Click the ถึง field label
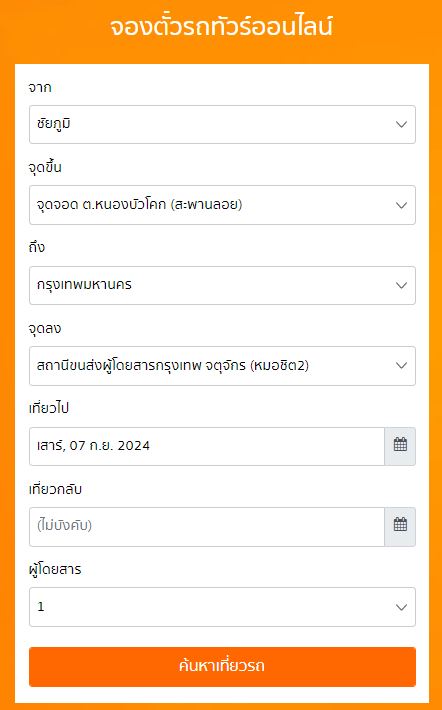Image resolution: width=442 pixels, height=710 pixels. click(37, 248)
